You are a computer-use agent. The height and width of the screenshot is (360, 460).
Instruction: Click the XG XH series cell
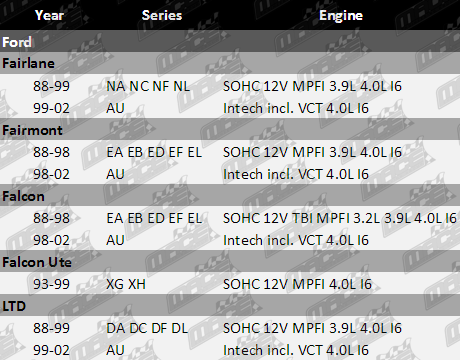[126, 284]
